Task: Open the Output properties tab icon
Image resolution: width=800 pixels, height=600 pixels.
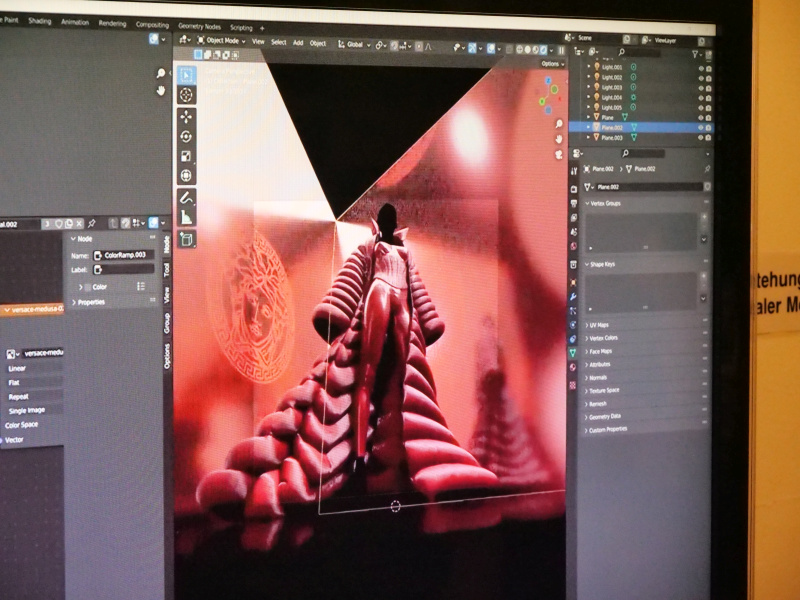Action: pos(573,203)
